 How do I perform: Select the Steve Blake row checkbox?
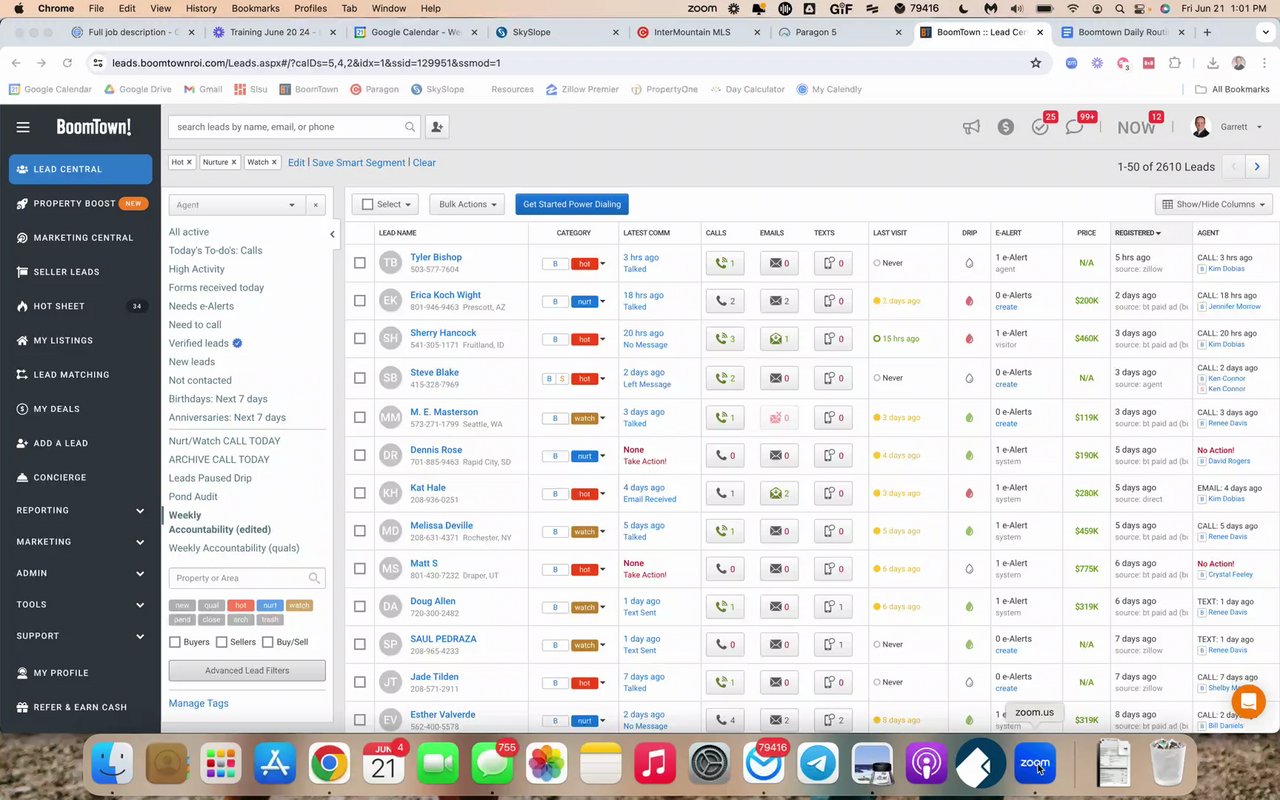[x=360, y=378]
